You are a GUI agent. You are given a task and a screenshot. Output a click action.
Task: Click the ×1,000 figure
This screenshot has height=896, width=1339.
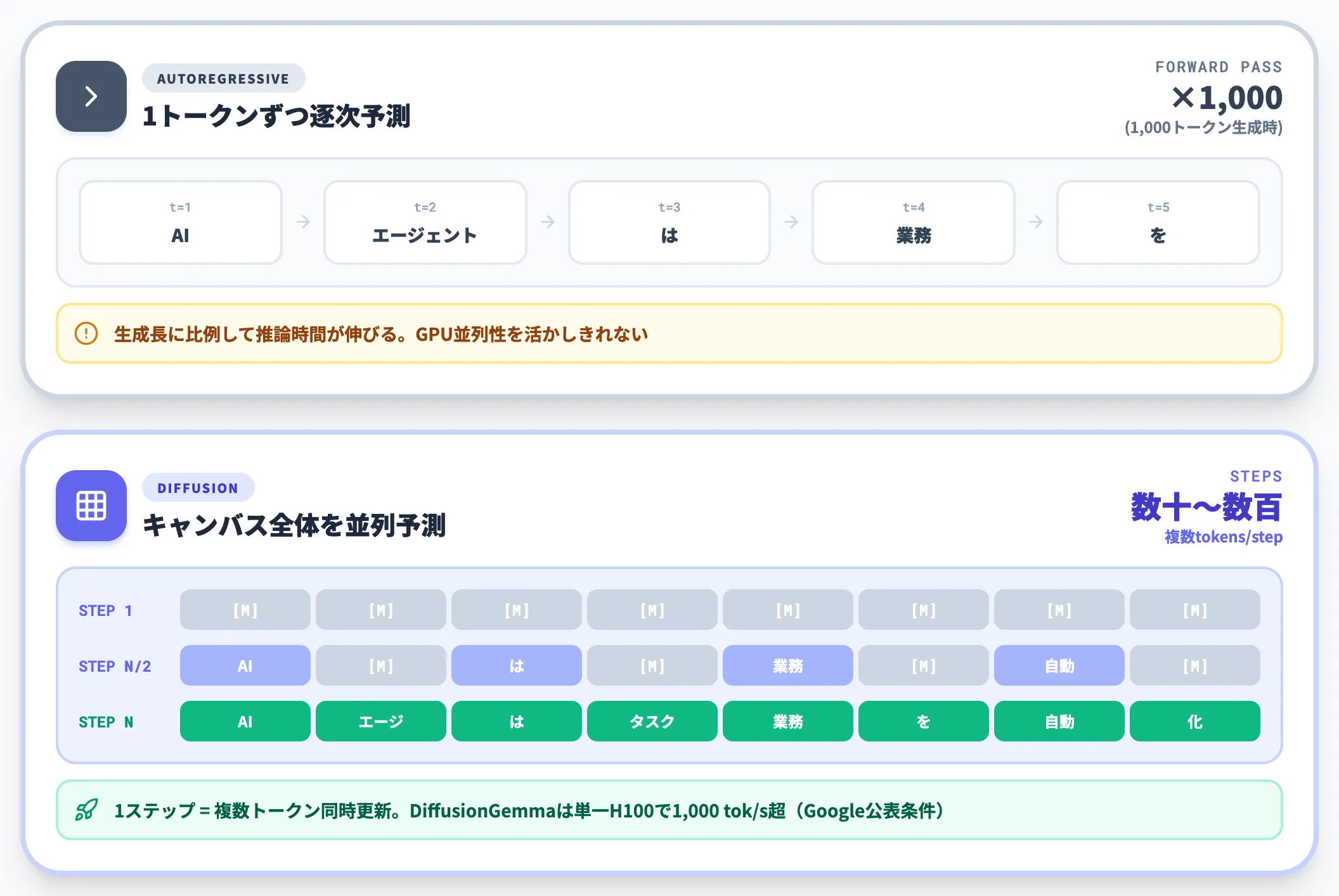click(x=1227, y=98)
